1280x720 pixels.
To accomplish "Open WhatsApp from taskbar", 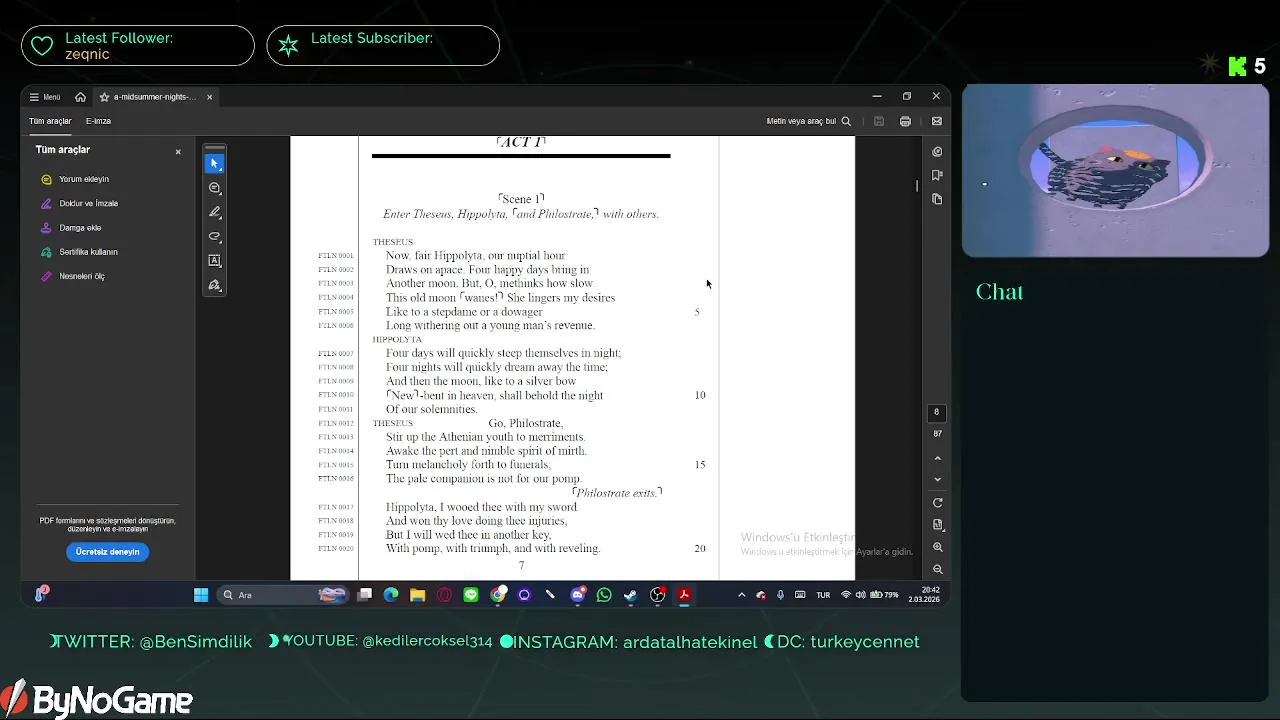I will 604,595.
